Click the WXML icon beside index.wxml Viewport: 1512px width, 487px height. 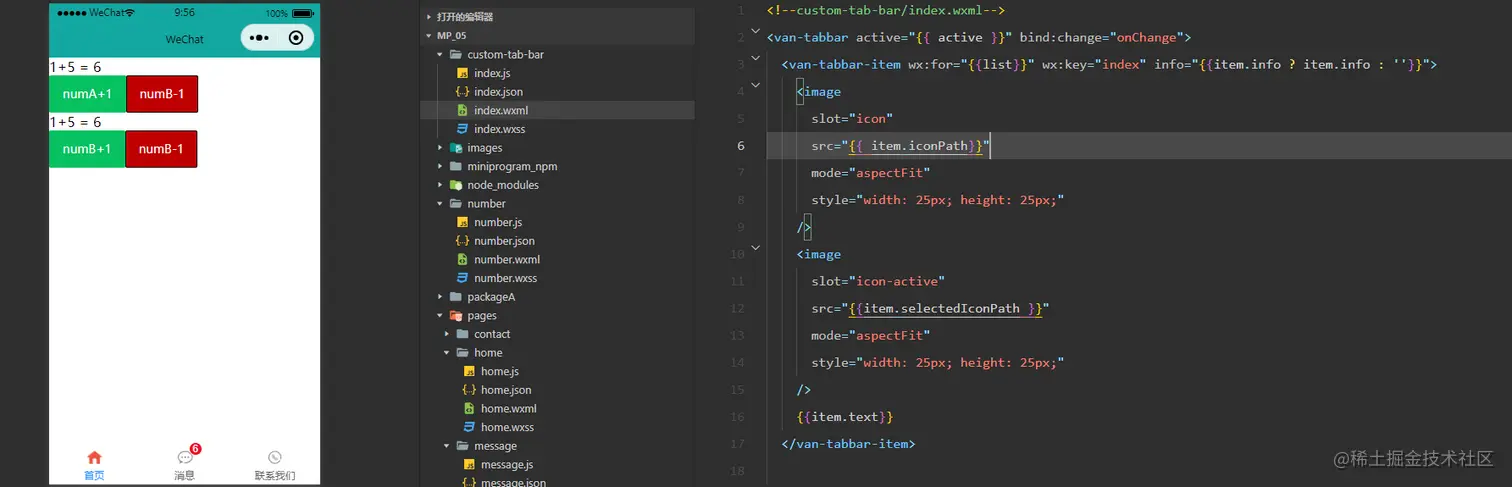click(462, 110)
